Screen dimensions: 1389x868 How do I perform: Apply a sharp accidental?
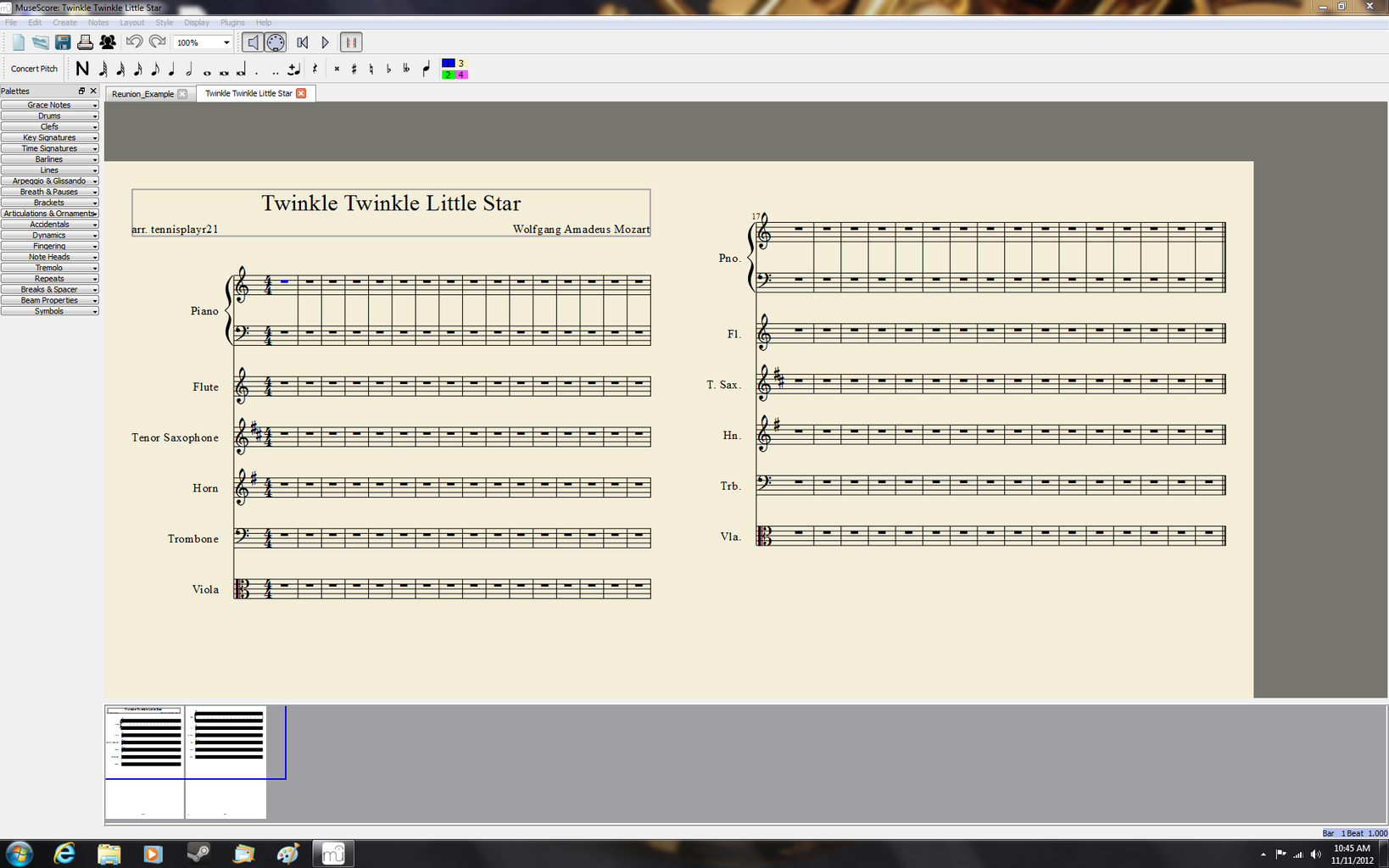(354, 70)
